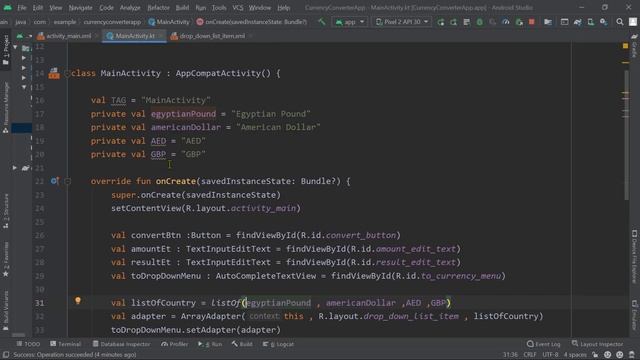640x360 pixels.
Task: Click related XML file gutter icon on line 14
Action: tap(54, 73)
